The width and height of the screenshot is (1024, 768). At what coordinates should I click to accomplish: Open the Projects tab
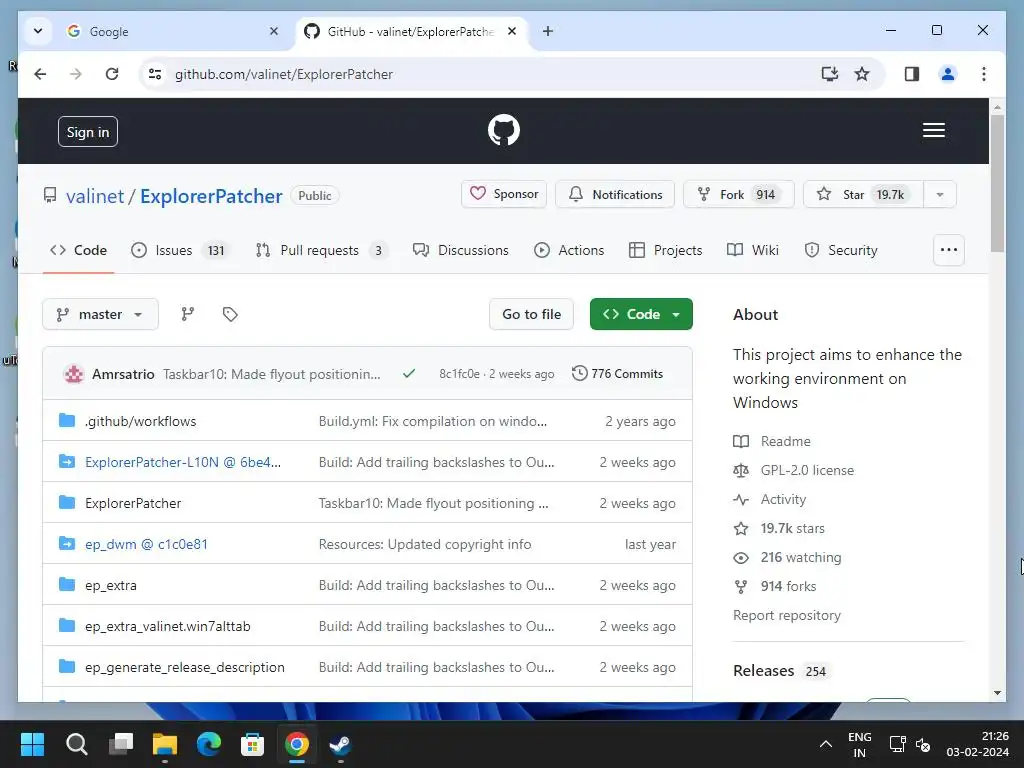point(665,250)
